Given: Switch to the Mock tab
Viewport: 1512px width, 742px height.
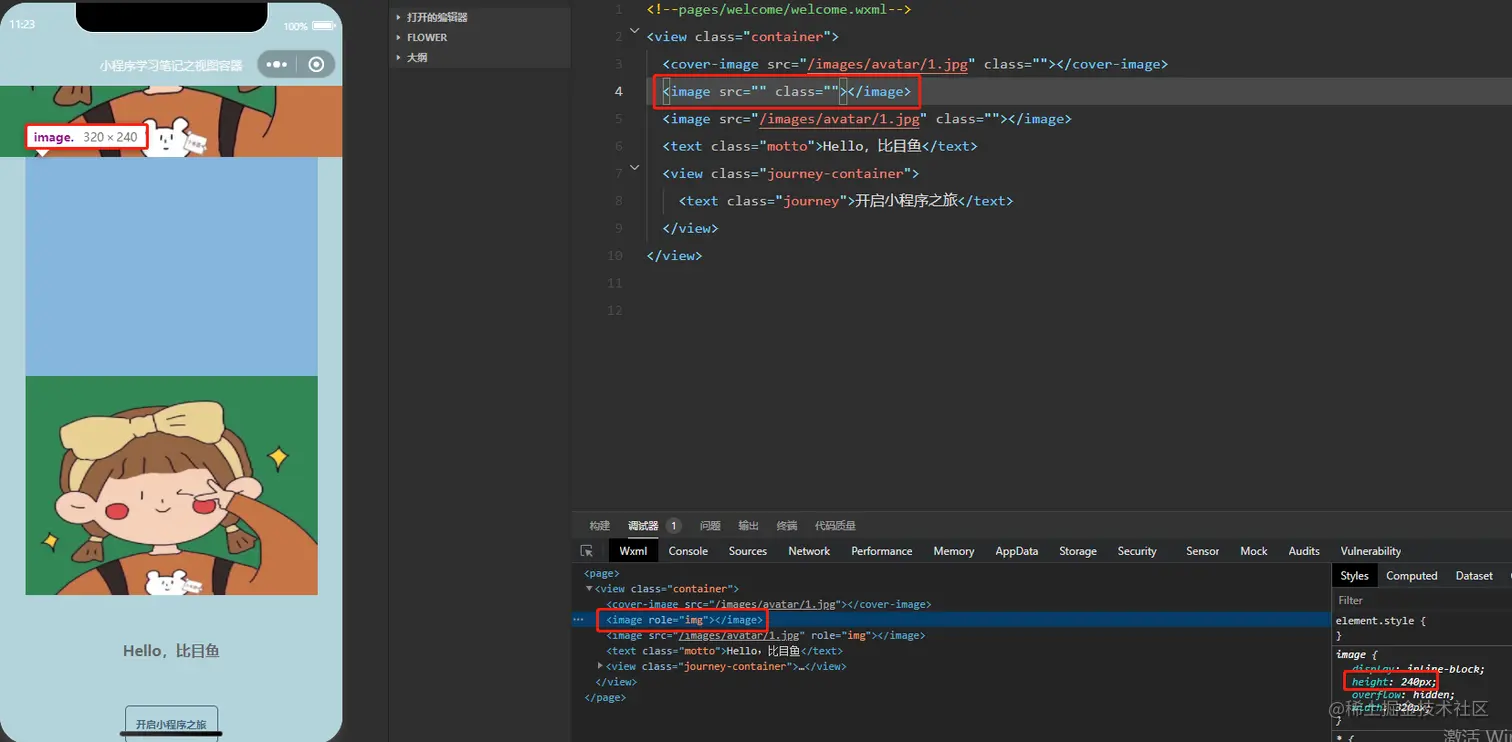Looking at the screenshot, I should point(1254,551).
